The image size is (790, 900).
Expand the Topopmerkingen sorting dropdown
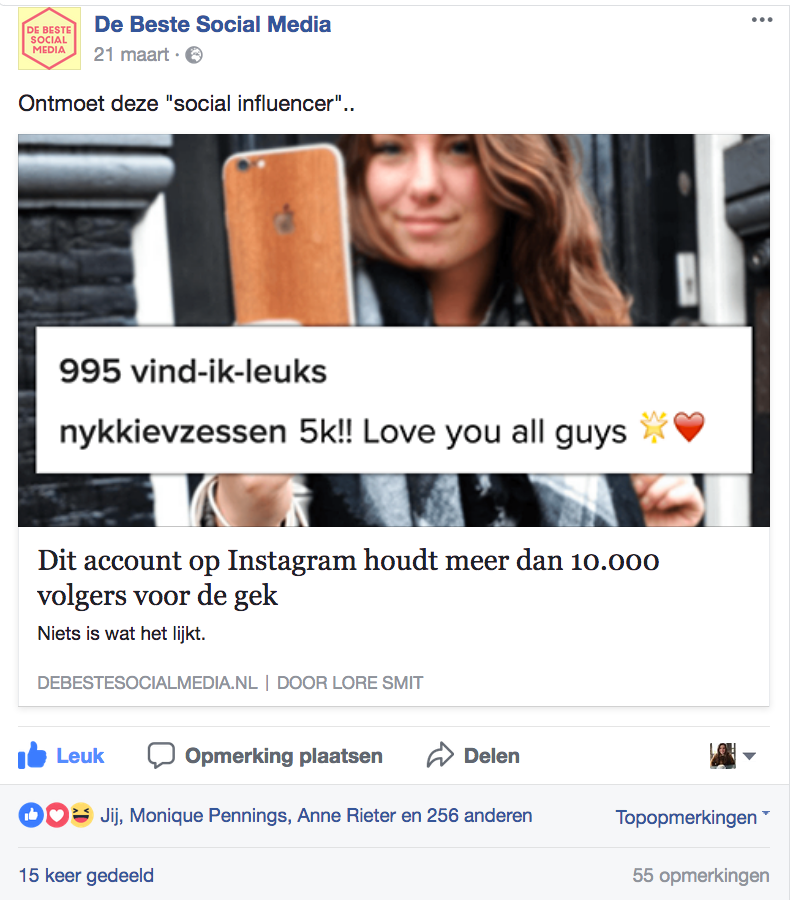click(692, 817)
